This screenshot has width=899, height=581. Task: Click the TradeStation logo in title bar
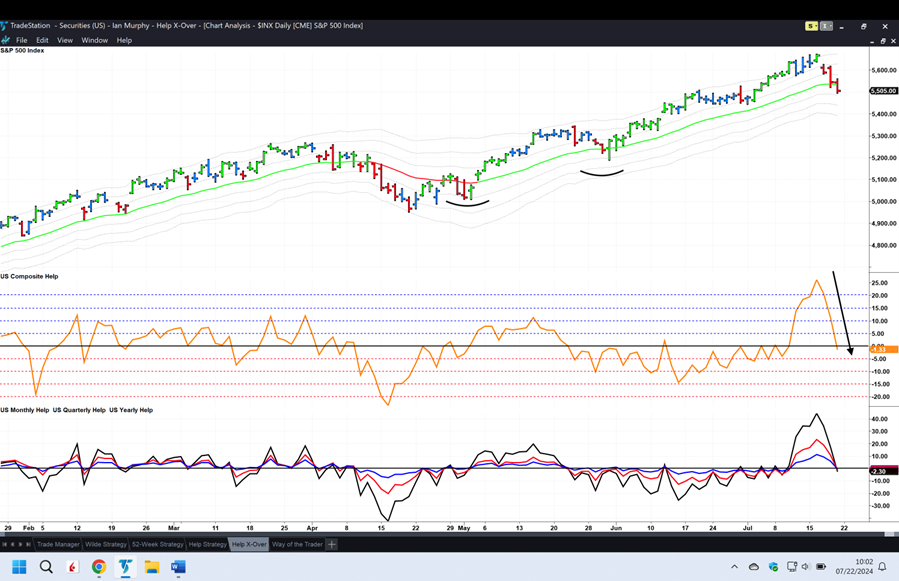(x=4, y=26)
